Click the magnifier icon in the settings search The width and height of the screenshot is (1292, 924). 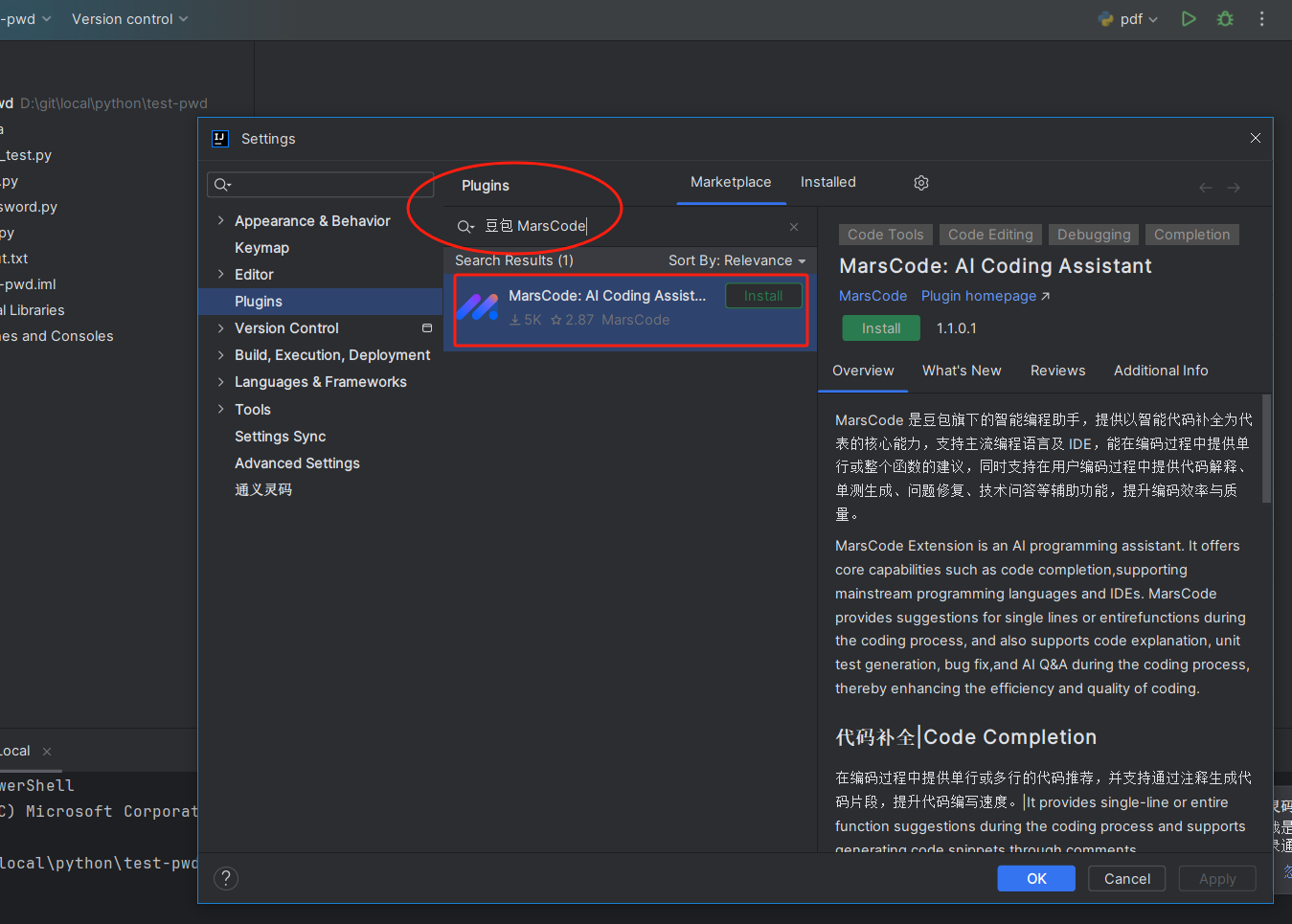pyautogui.click(x=222, y=184)
